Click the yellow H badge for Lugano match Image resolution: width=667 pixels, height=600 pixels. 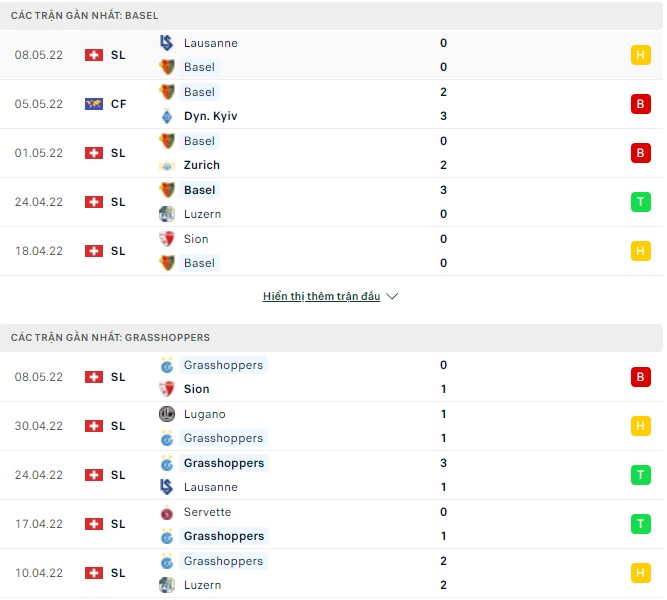pyautogui.click(x=640, y=426)
